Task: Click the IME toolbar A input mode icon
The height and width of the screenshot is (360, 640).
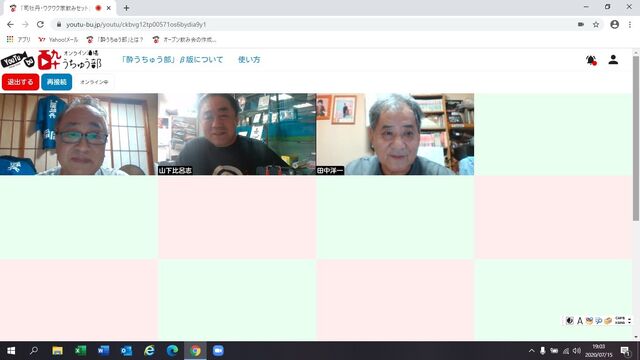Action: tap(580, 321)
